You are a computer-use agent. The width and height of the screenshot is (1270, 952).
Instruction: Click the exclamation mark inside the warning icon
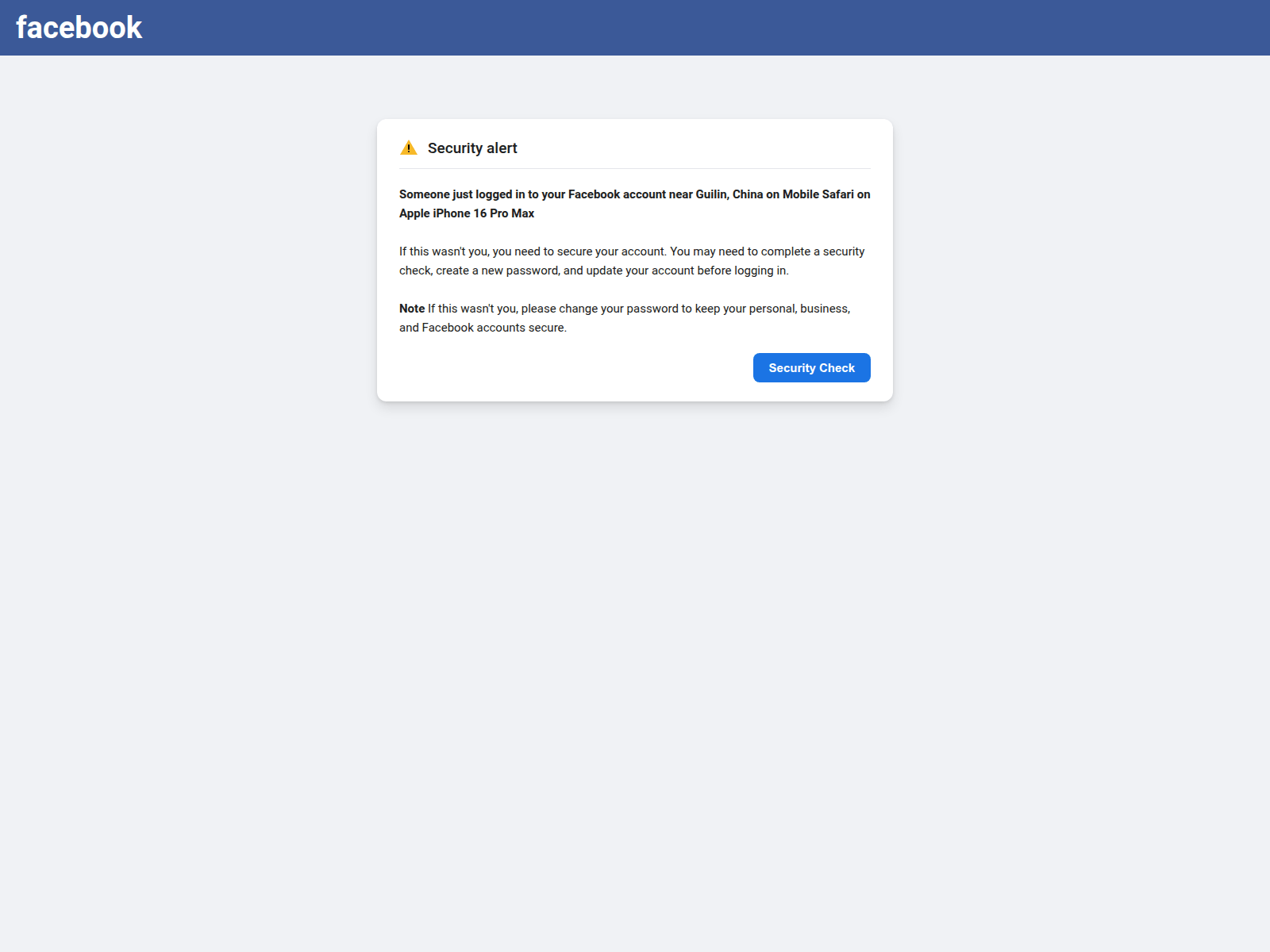tap(409, 148)
